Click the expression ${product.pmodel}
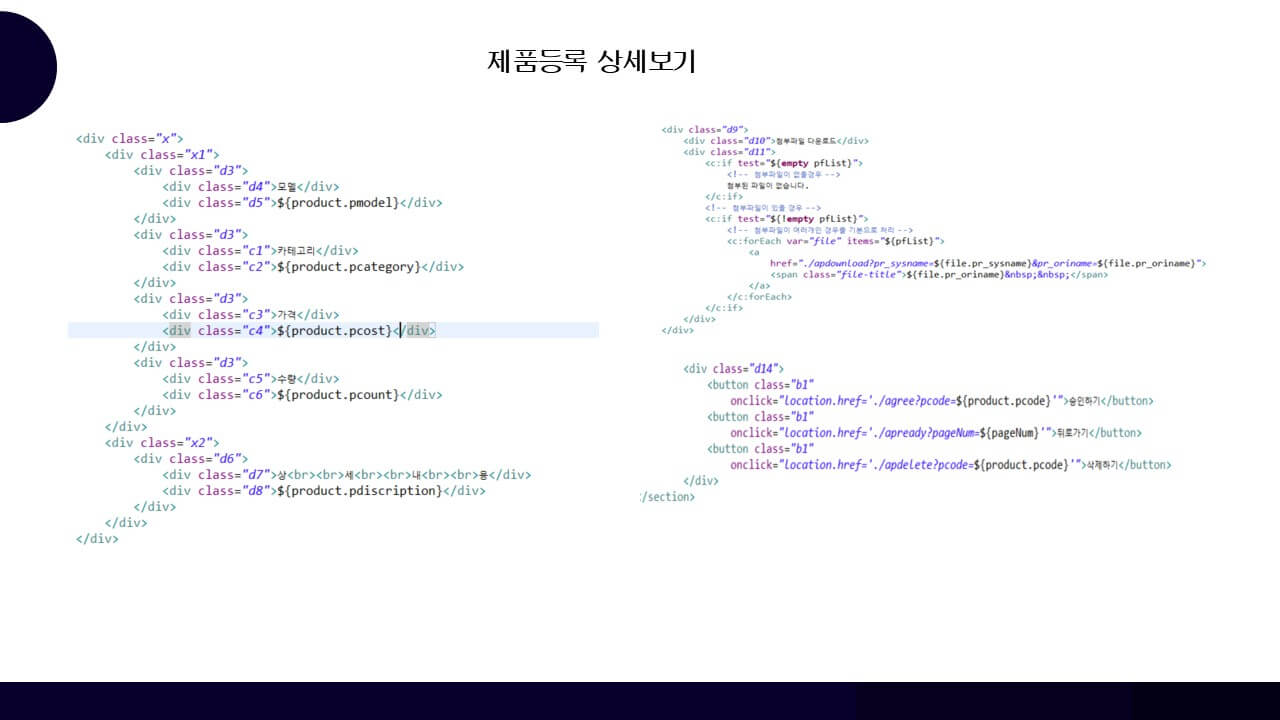 coord(338,203)
